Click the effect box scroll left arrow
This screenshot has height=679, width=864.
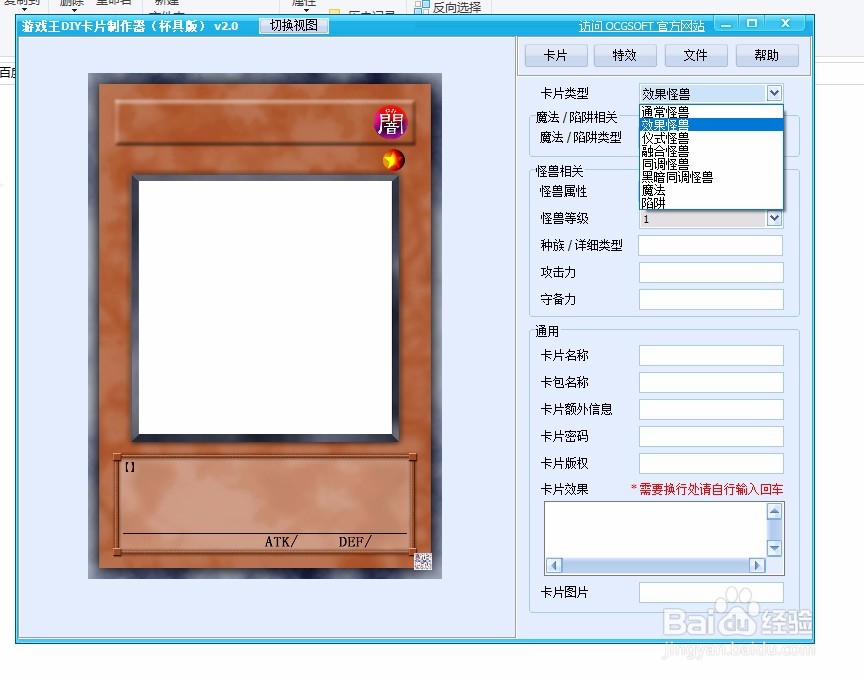tap(554, 565)
